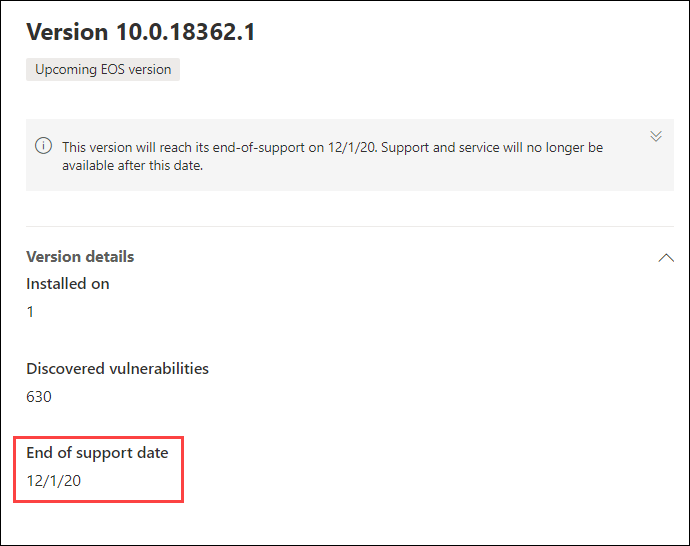
Task: Click the 12/1/20 value under End of support date
Action: [54, 481]
